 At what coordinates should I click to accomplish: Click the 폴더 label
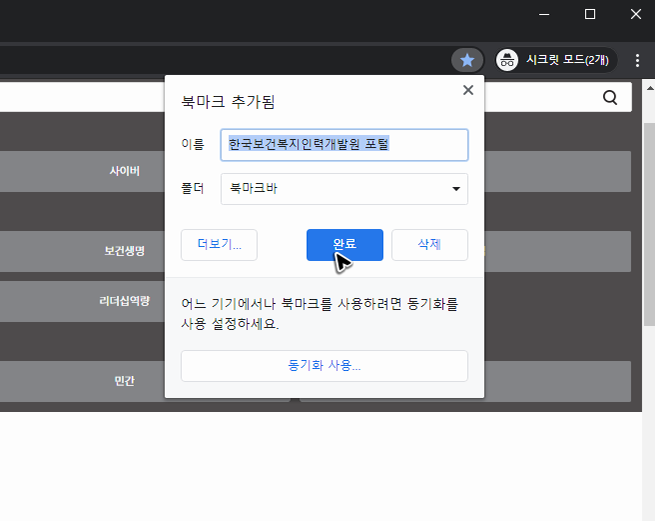point(193,189)
